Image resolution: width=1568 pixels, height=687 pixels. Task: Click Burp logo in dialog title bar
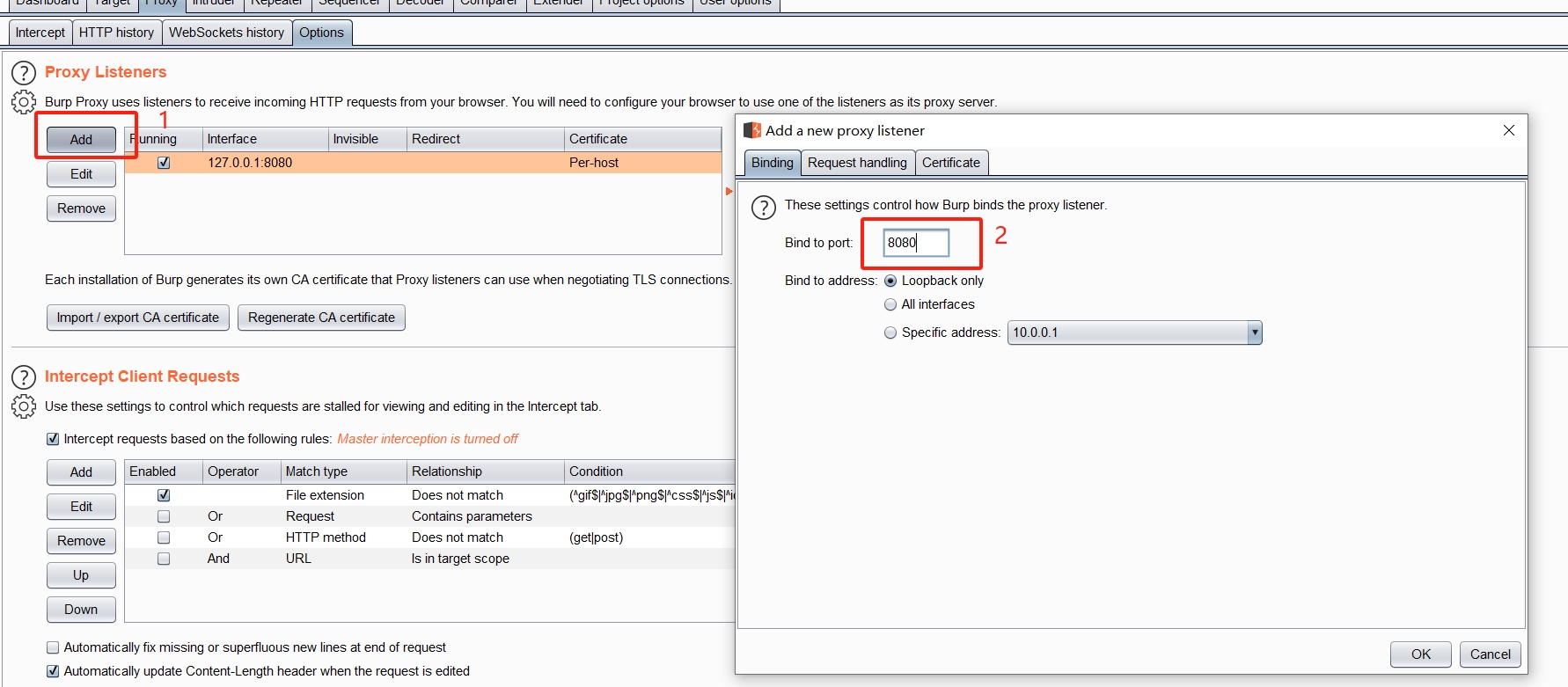tap(751, 130)
